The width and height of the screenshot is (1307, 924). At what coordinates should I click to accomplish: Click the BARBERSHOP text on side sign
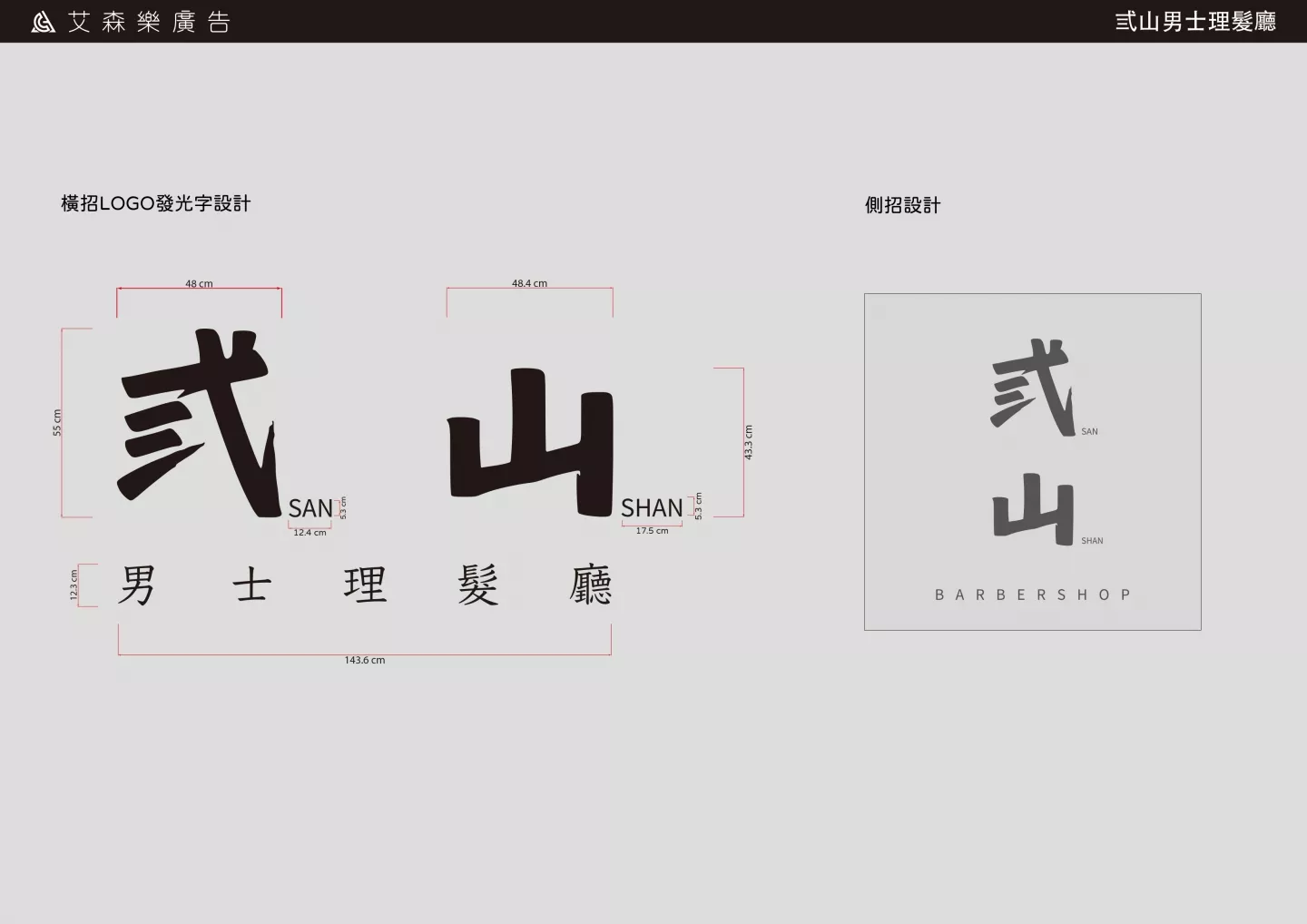click(x=1033, y=595)
